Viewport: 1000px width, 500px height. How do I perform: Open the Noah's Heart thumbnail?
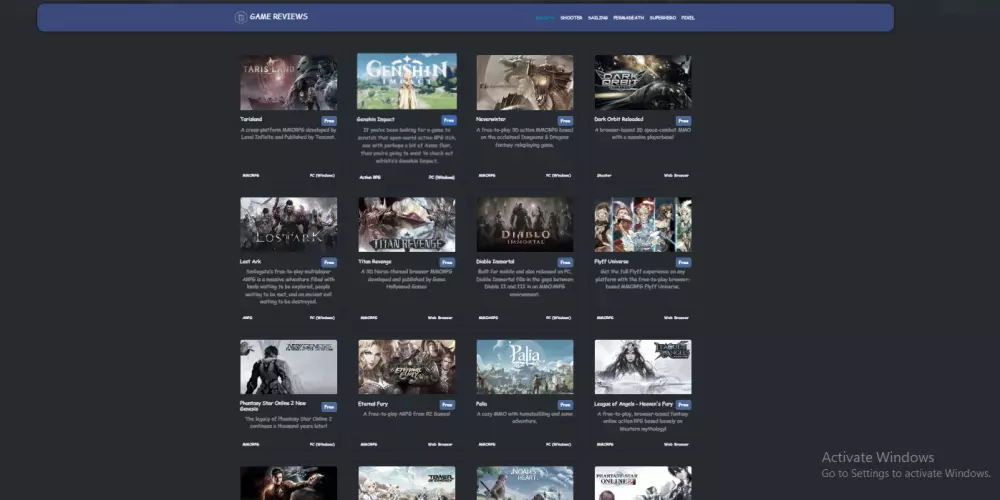point(525,483)
